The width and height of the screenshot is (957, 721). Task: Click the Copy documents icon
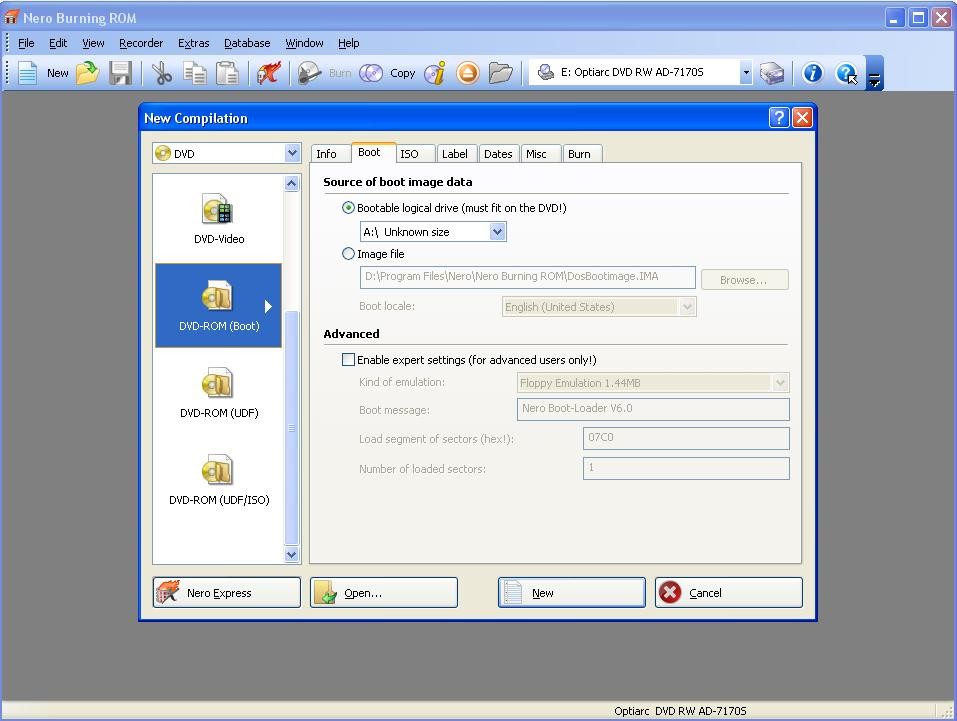click(x=195, y=73)
